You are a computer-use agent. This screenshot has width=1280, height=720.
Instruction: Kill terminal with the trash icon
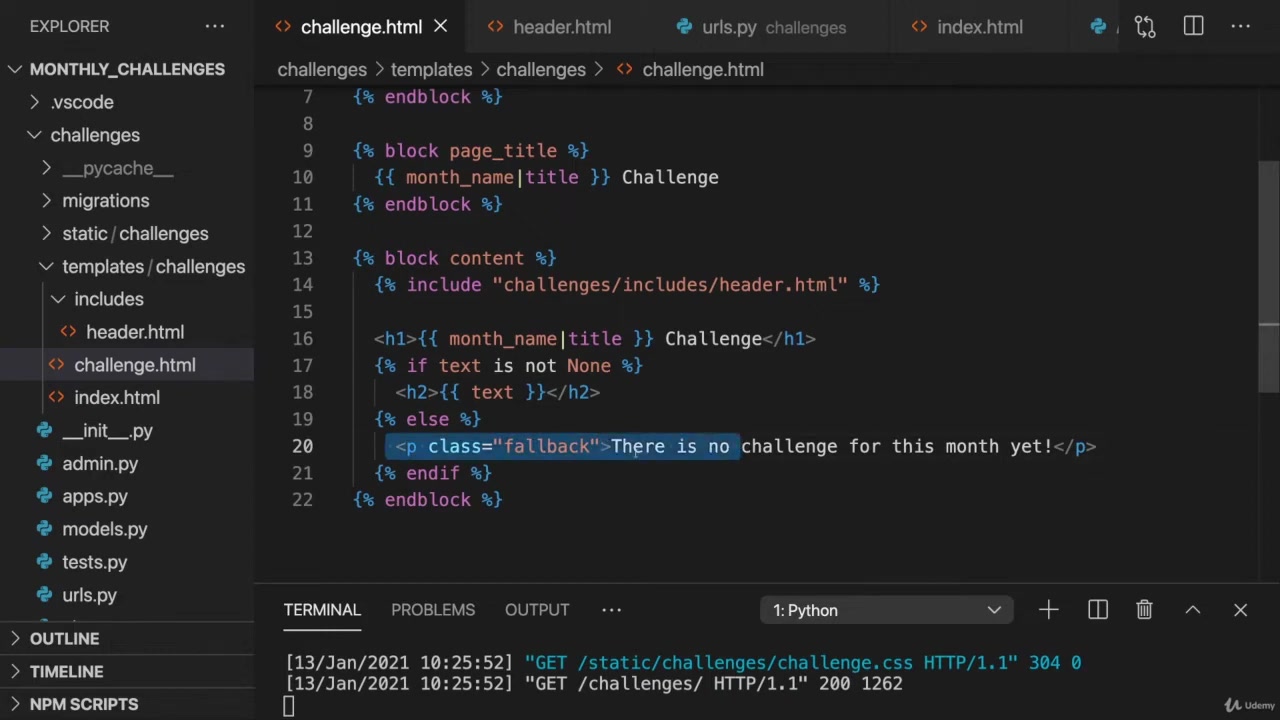coord(1144,610)
